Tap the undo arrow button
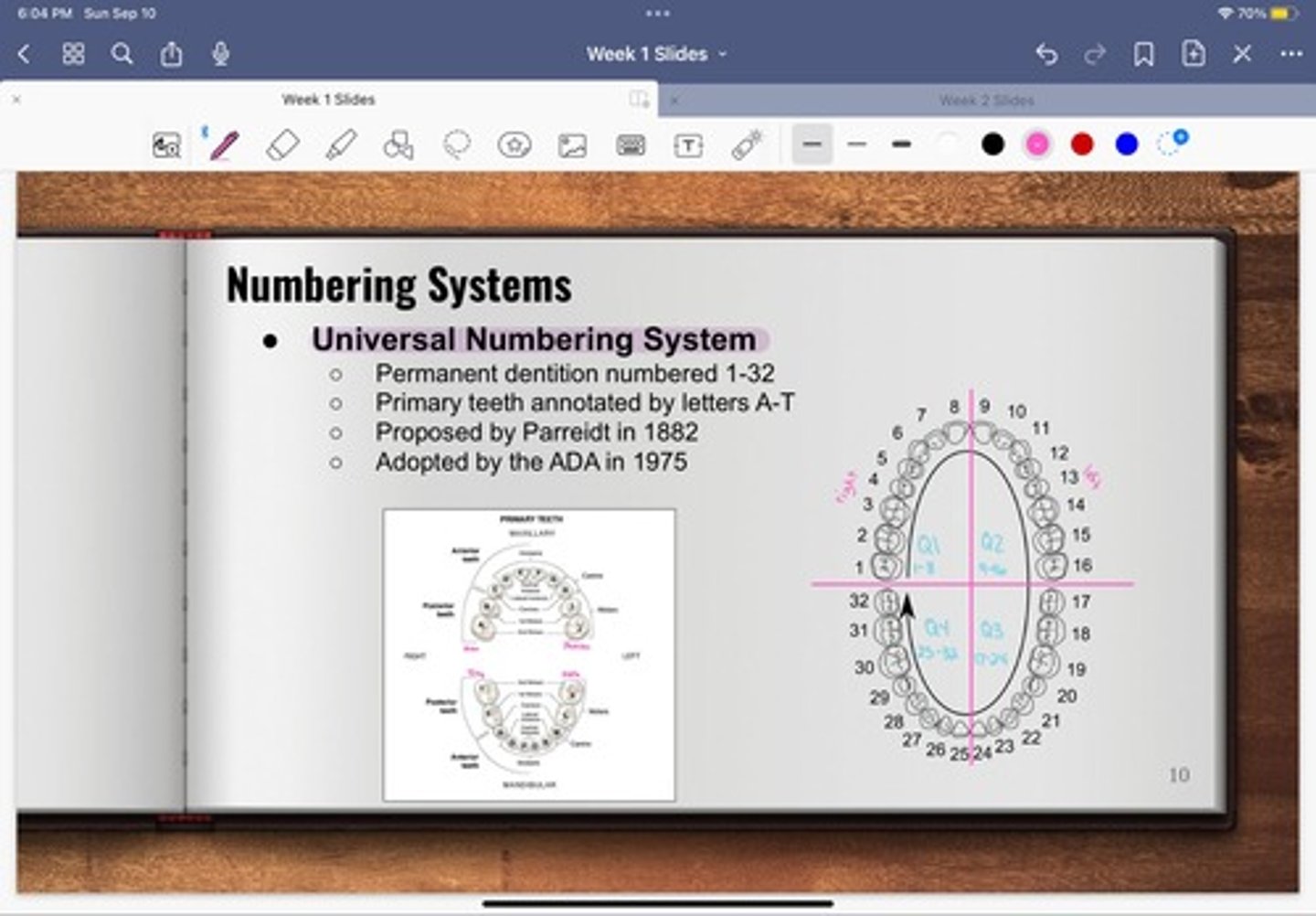This screenshot has width=1316, height=916. coord(1046,54)
